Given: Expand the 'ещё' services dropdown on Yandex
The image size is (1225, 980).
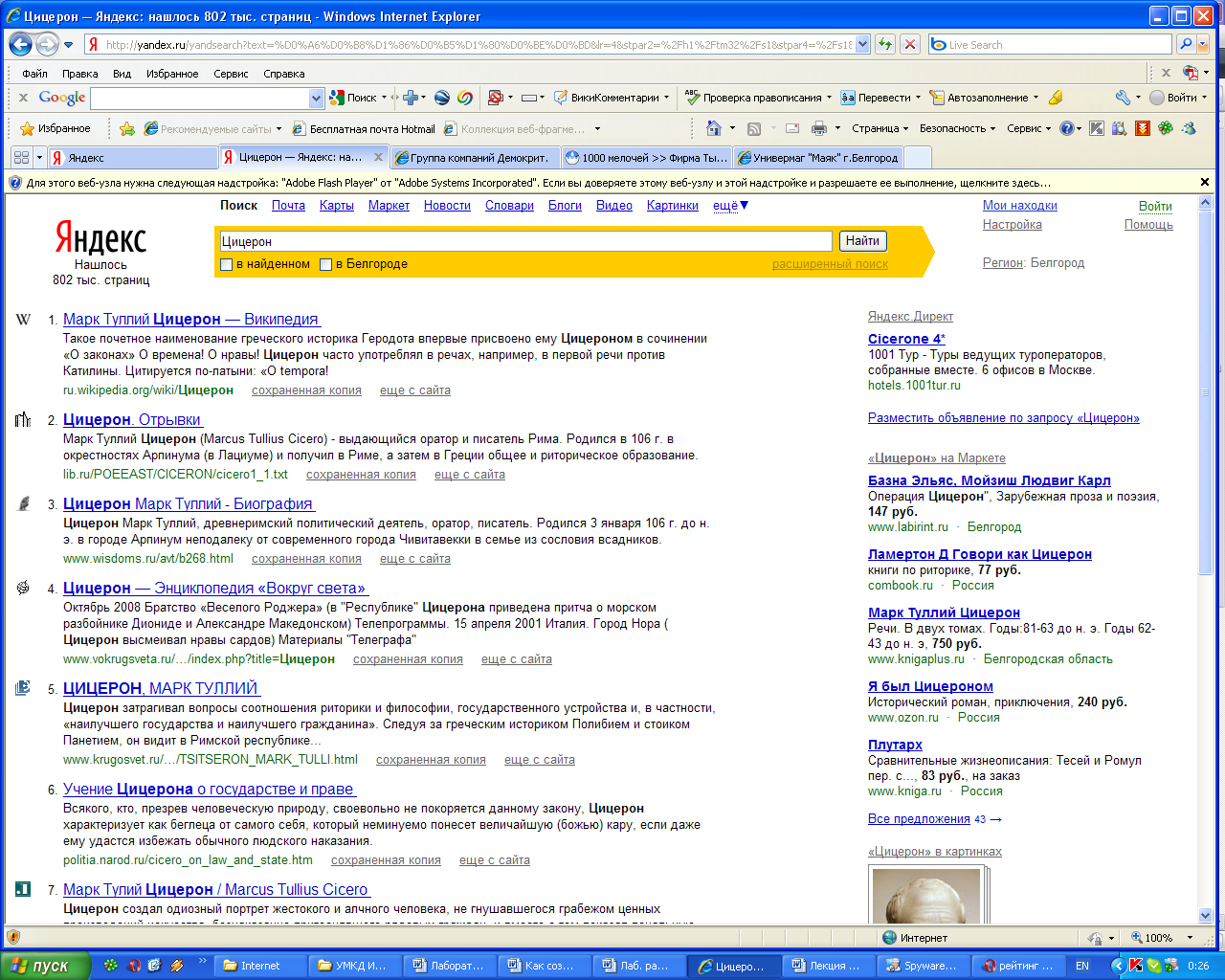Looking at the screenshot, I should [x=731, y=206].
